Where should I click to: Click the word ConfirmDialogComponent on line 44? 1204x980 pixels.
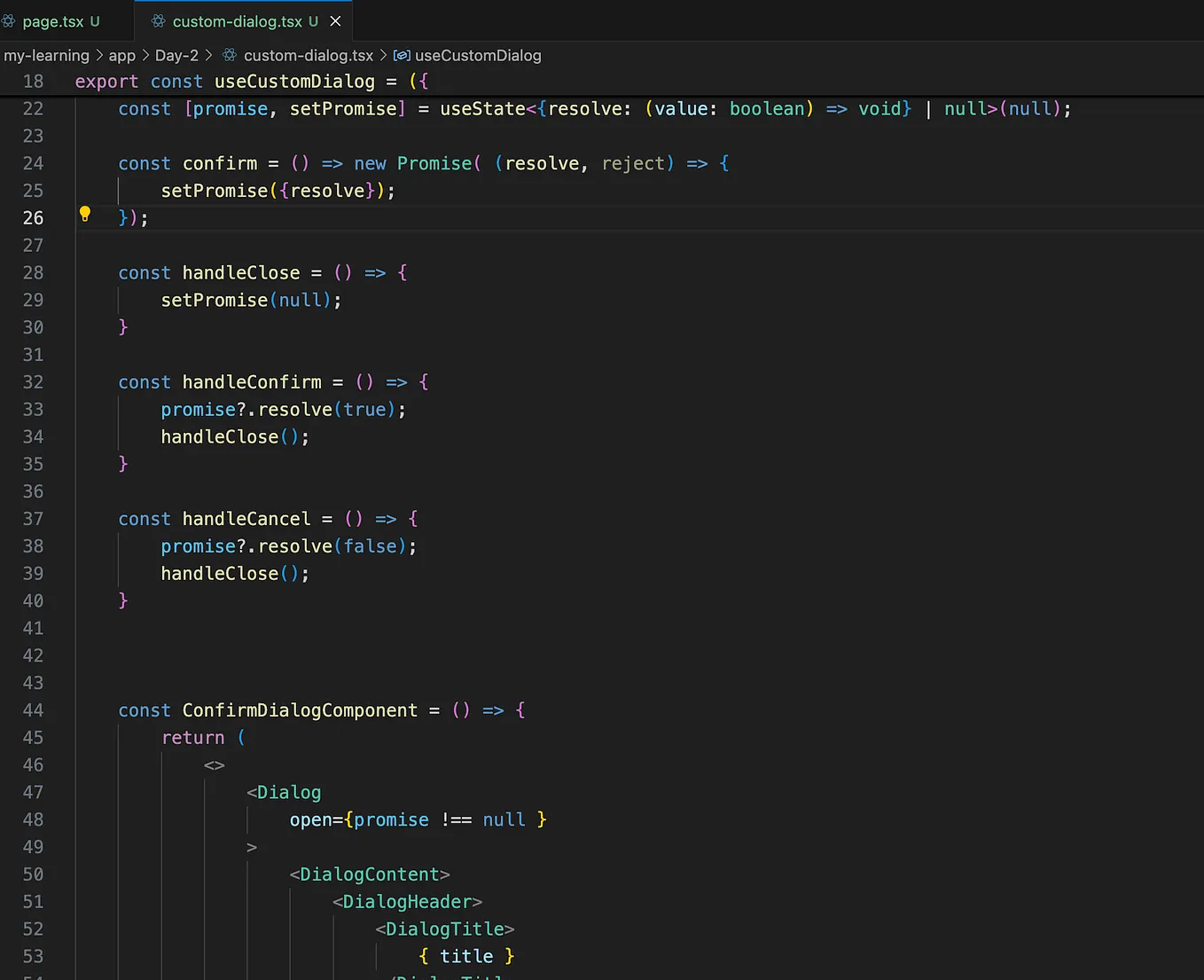pos(300,710)
